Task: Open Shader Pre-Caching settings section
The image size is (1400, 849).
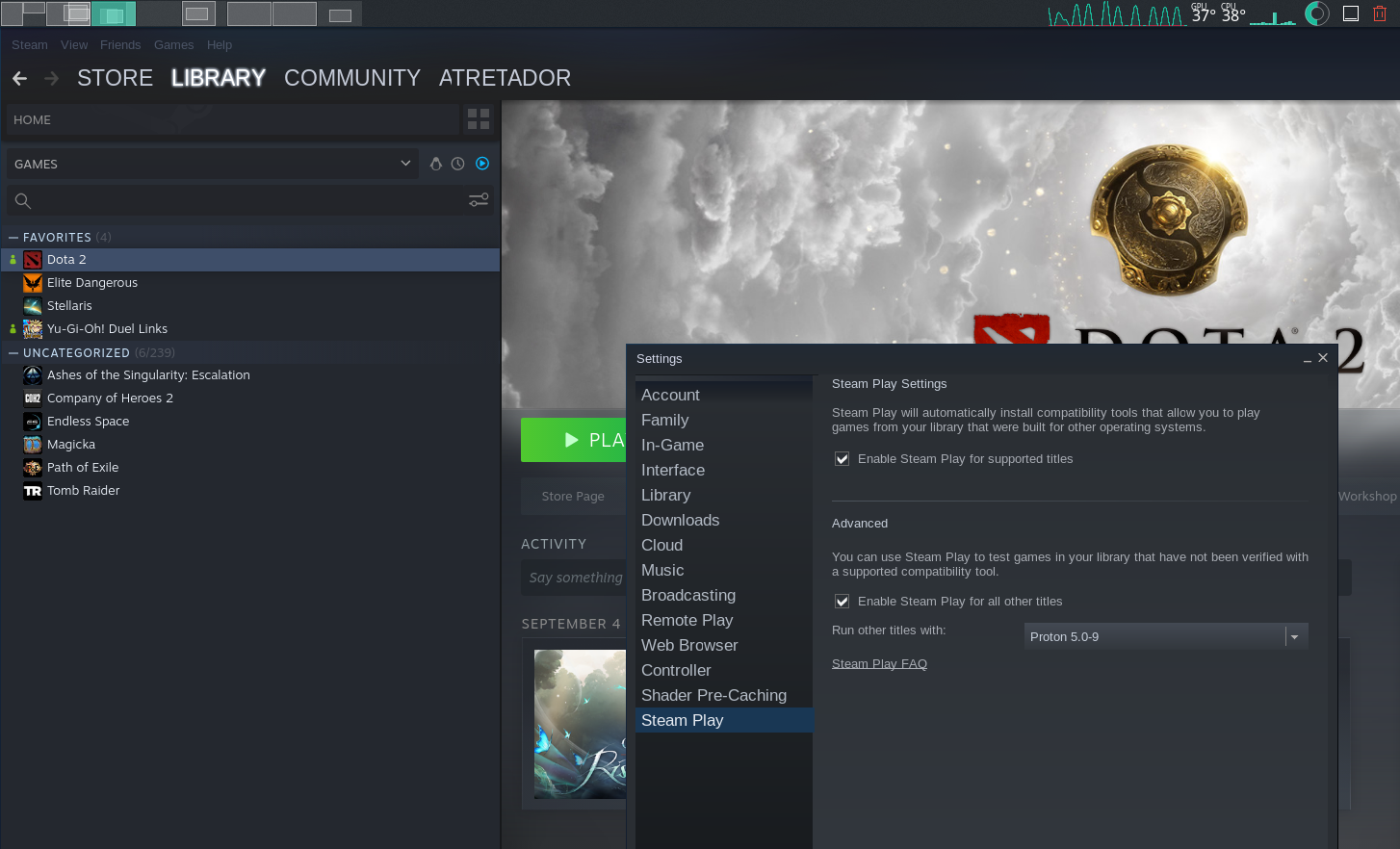Action: [x=724, y=695]
